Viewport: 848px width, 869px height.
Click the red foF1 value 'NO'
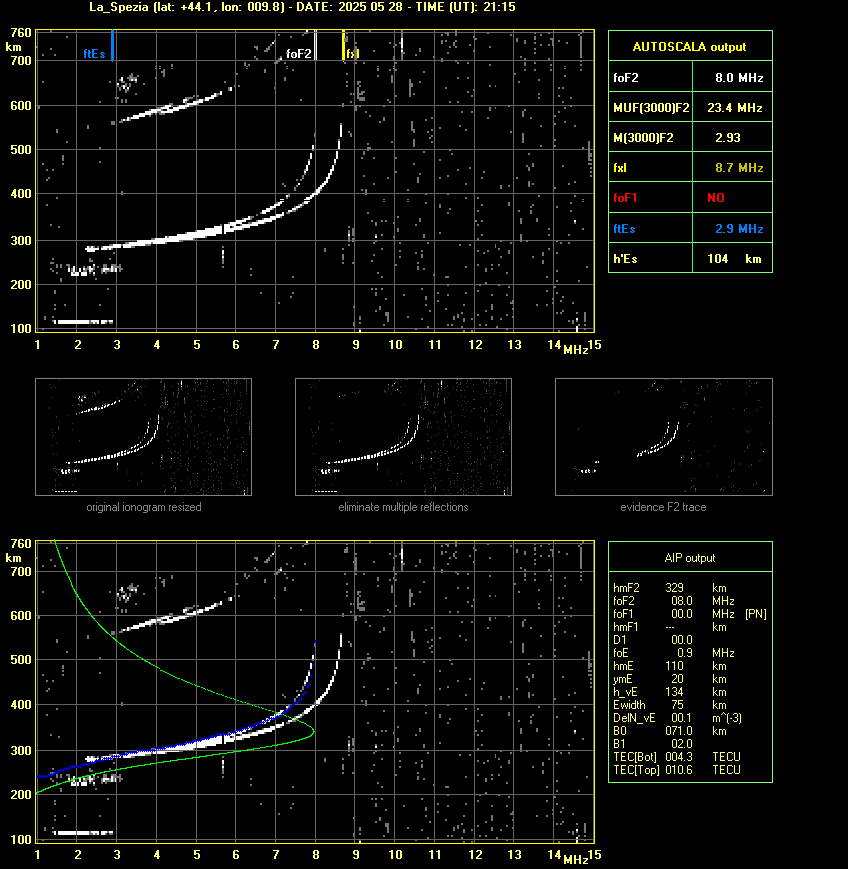(716, 198)
